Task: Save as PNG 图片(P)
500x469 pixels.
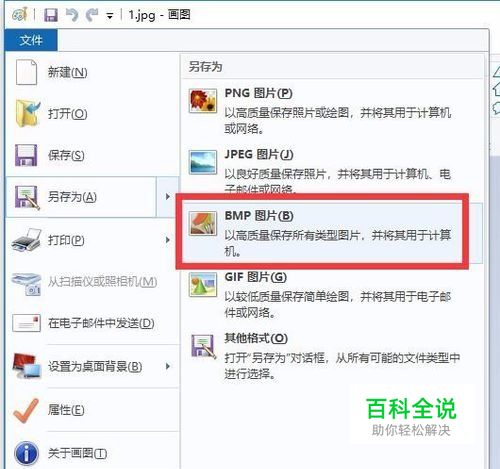Action: (x=332, y=110)
